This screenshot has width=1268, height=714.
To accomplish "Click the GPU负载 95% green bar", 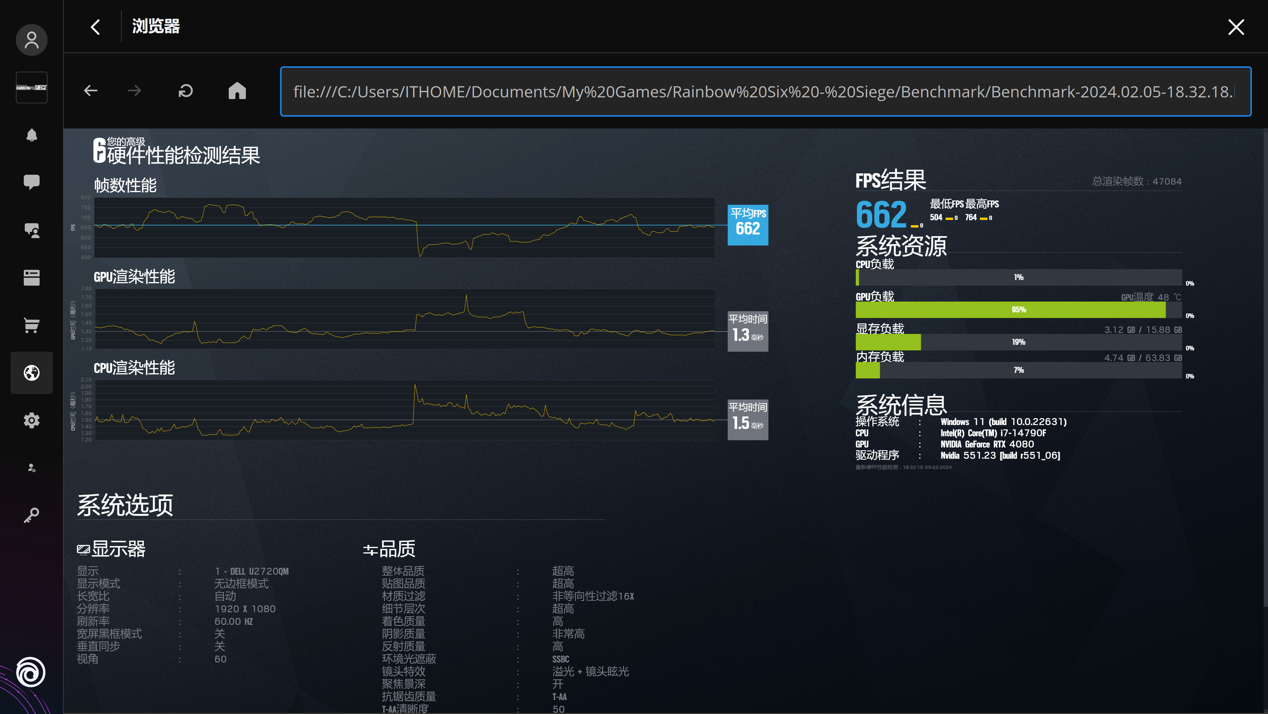I will [x=1010, y=310].
